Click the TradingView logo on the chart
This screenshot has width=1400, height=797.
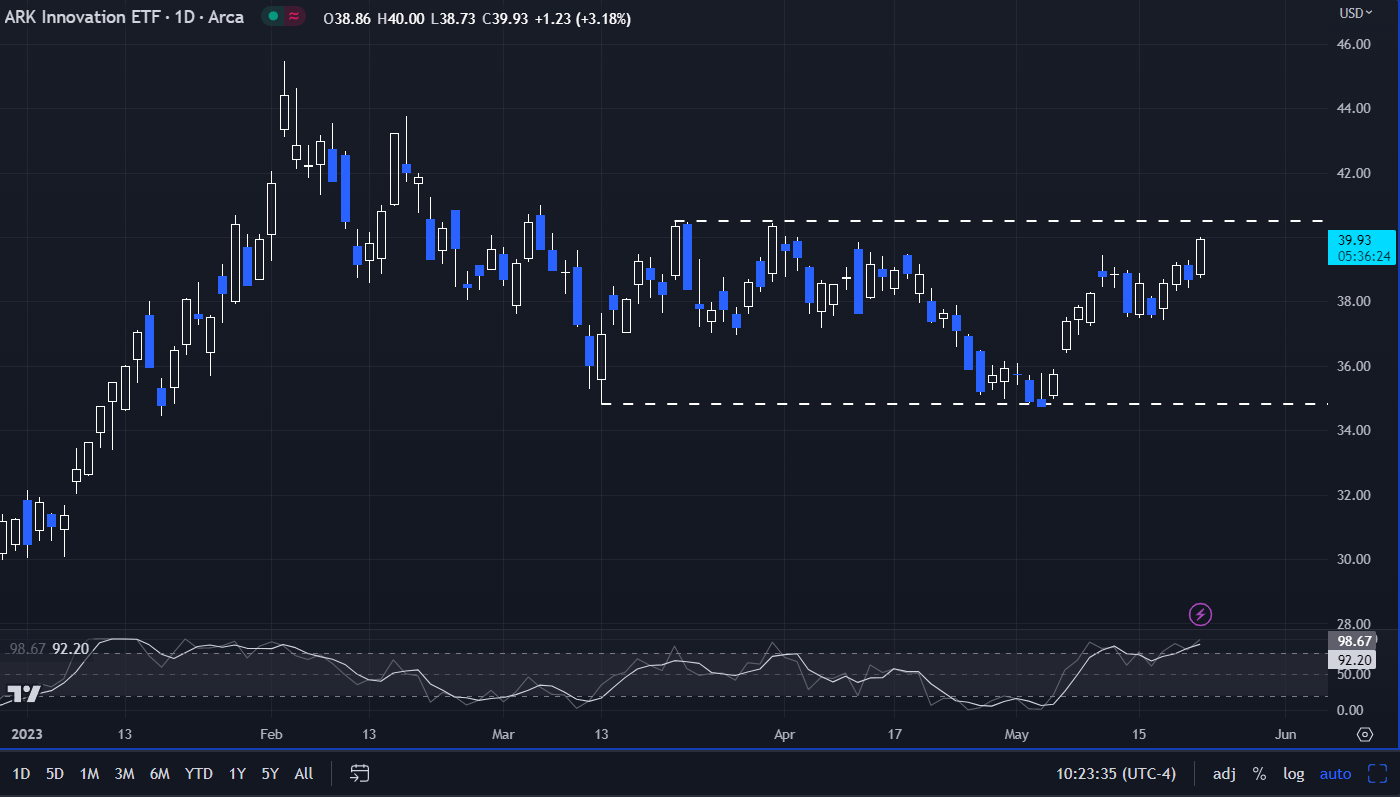(22, 694)
